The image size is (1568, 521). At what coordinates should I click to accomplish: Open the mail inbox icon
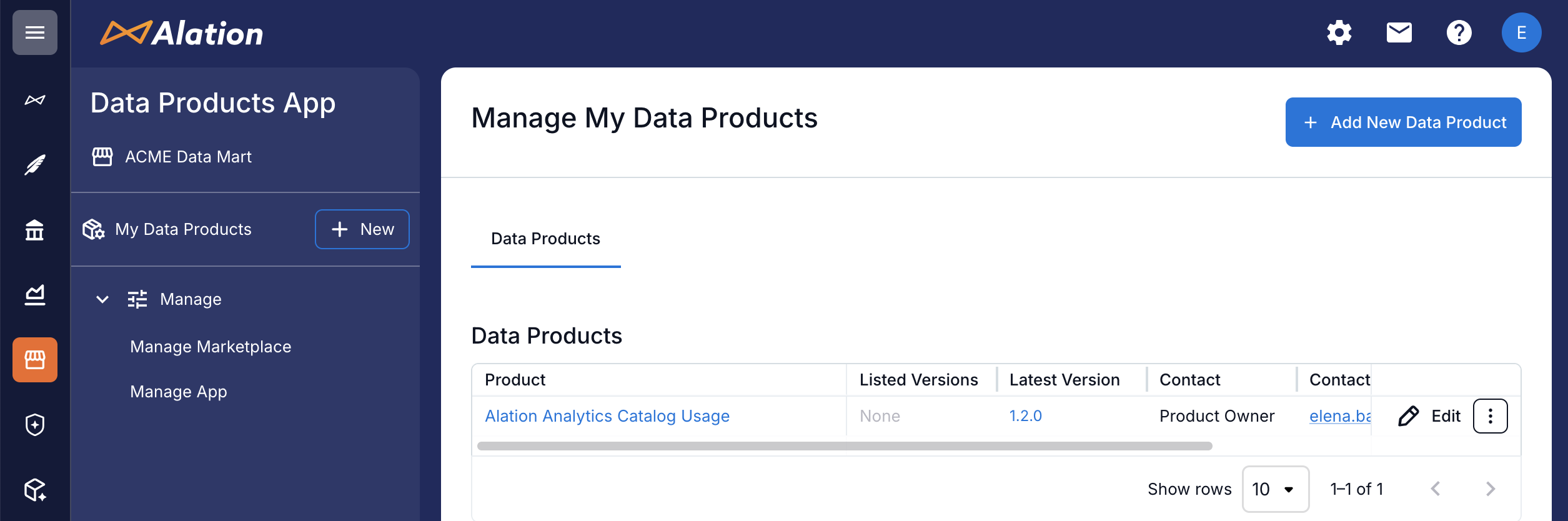(1399, 32)
